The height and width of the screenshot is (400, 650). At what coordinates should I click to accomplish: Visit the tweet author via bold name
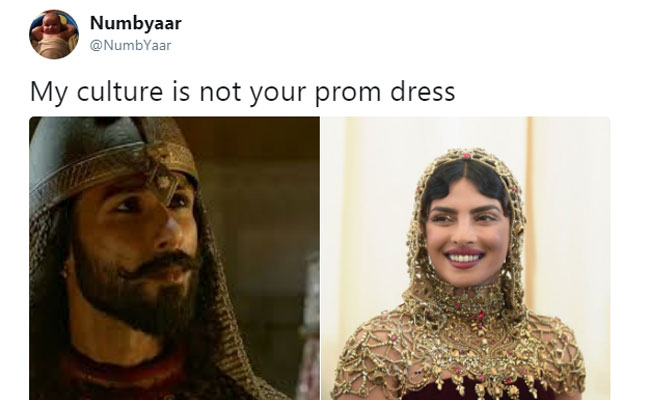point(136,23)
